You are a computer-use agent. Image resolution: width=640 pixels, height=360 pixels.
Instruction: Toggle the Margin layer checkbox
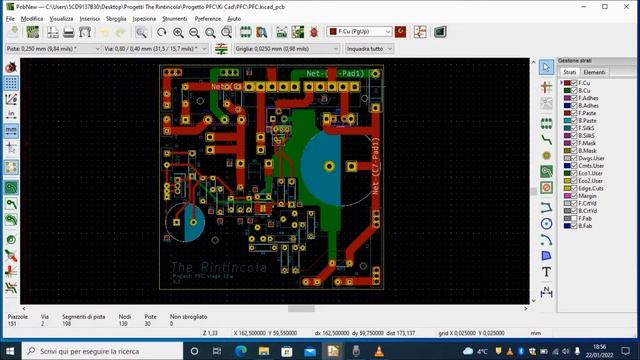[x=574, y=196]
